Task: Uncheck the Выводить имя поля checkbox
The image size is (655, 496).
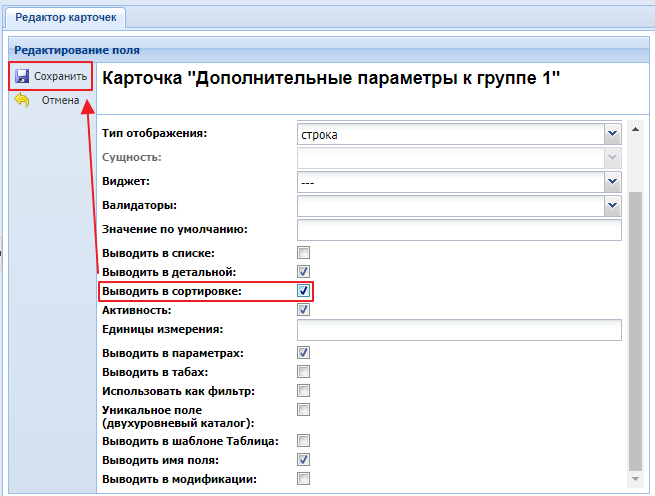Action: pyautogui.click(x=304, y=460)
